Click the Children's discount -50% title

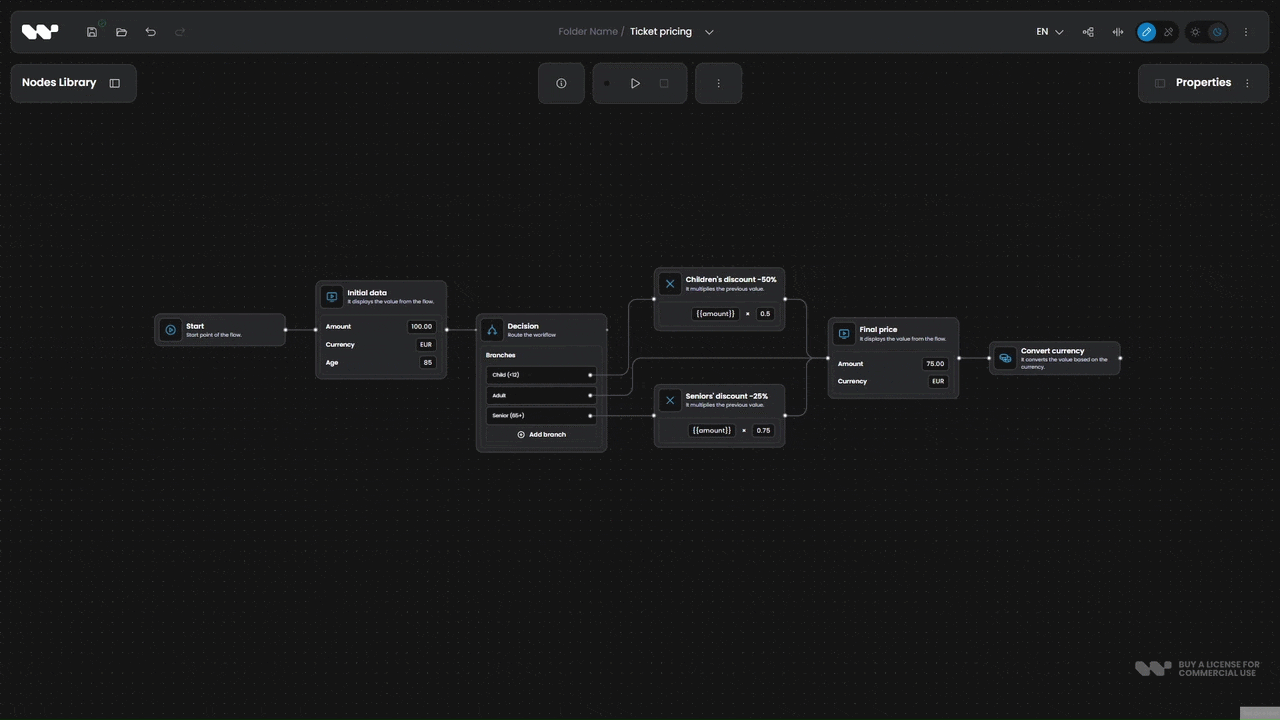(731, 280)
